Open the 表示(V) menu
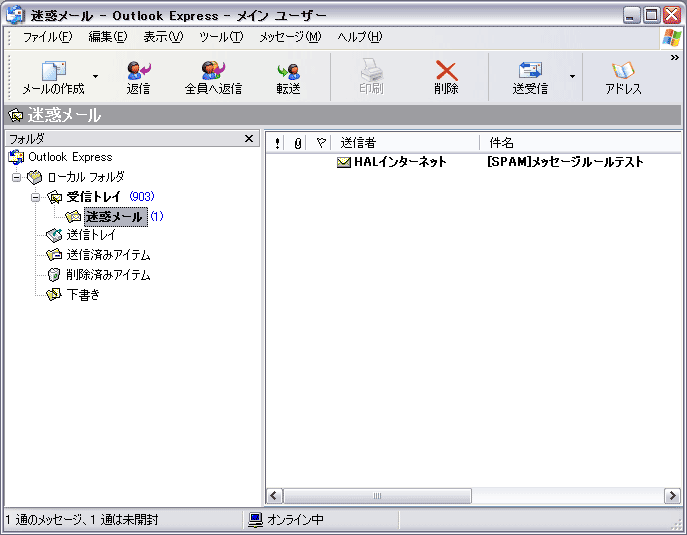687x535 pixels. (163, 37)
